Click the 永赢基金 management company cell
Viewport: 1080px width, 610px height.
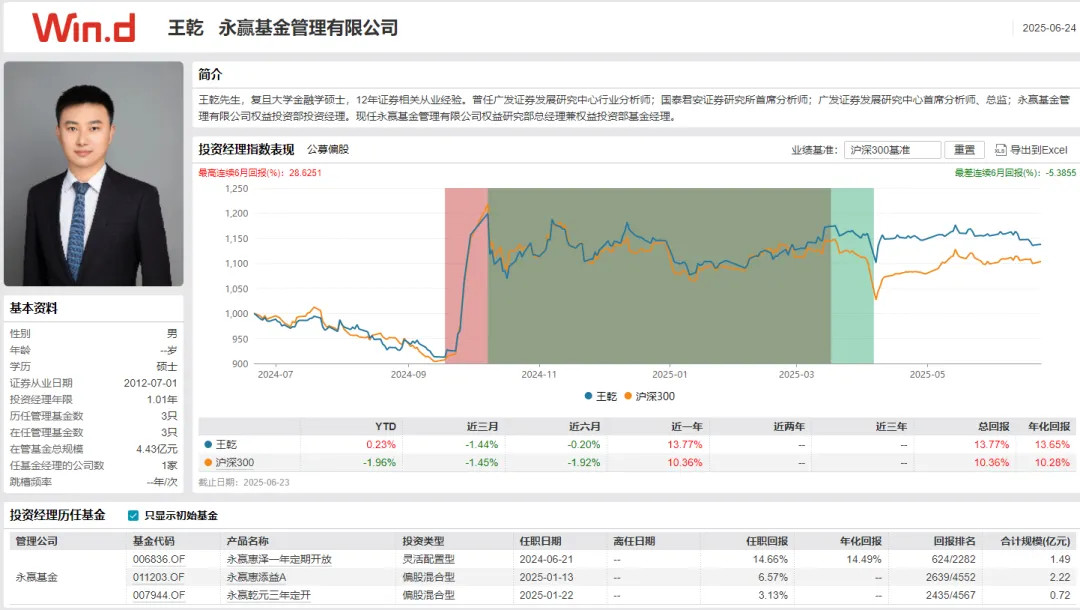pos(37,577)
